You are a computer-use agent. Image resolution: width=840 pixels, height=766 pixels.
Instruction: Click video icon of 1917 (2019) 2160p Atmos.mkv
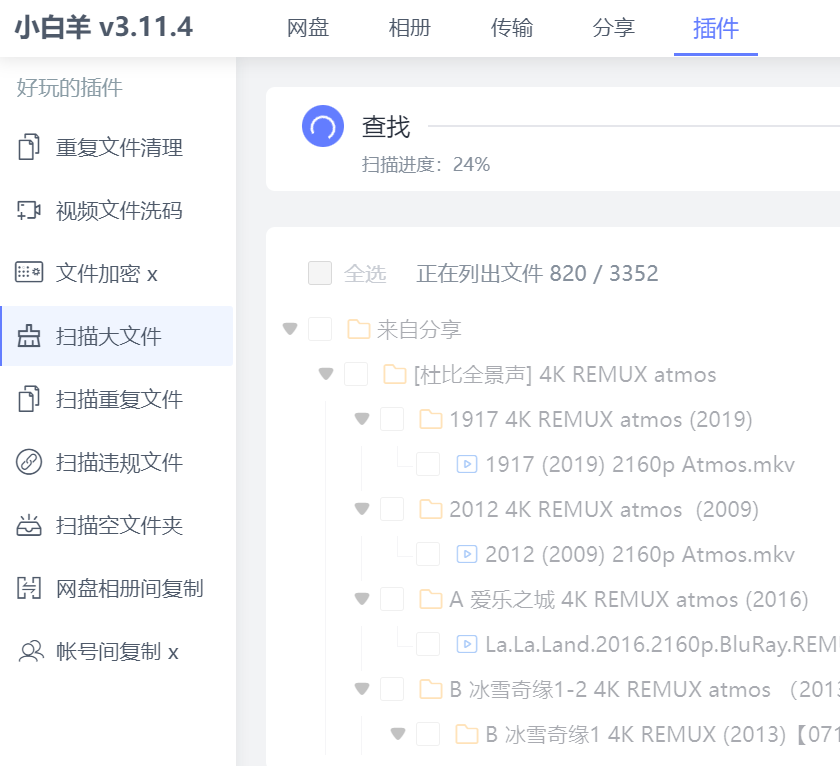tap(467, 464)
